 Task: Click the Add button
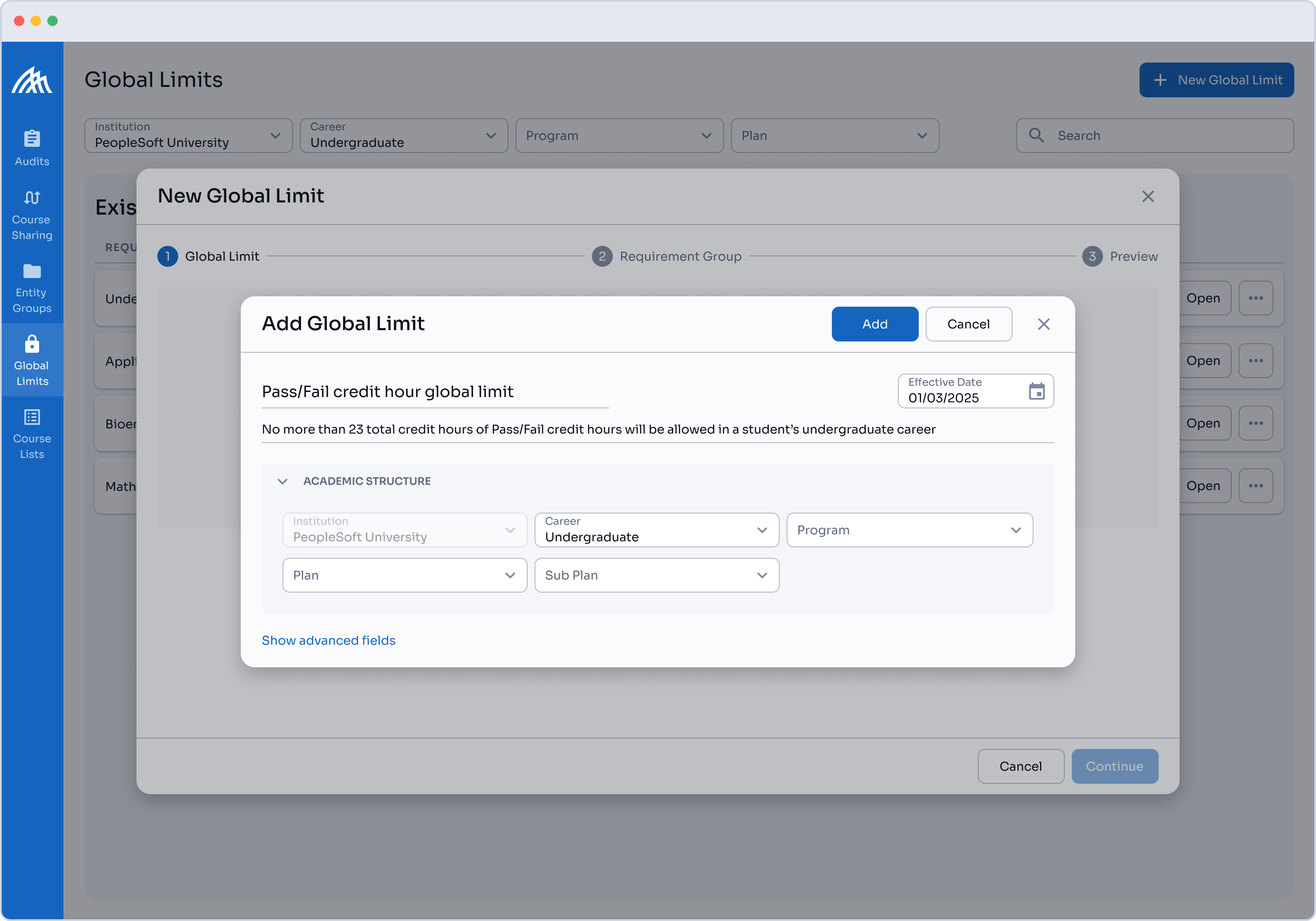pyautogui.click(x=875, y=324)
